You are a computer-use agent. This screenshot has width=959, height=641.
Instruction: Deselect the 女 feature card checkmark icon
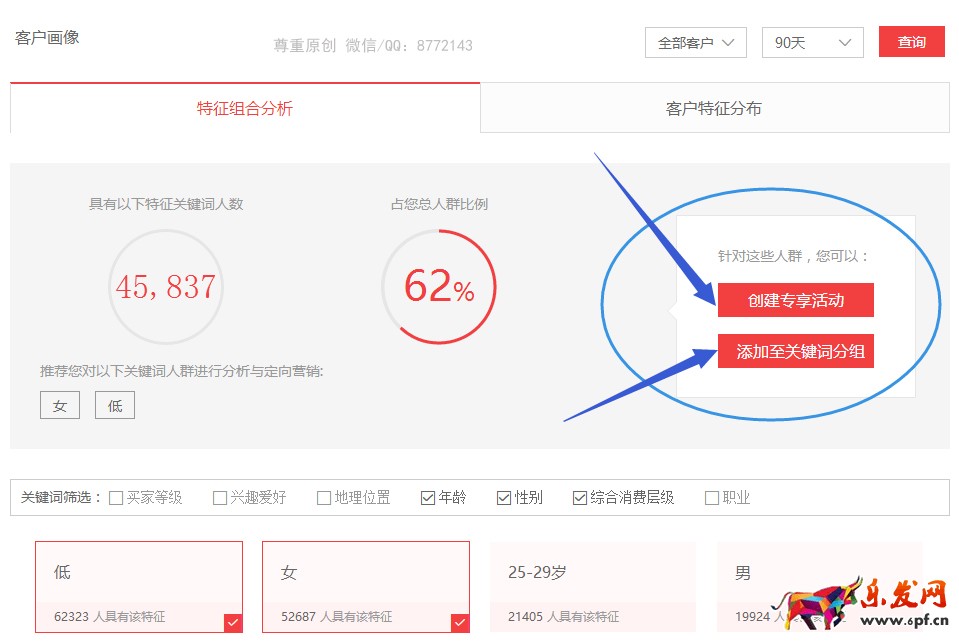pos(460,623)
